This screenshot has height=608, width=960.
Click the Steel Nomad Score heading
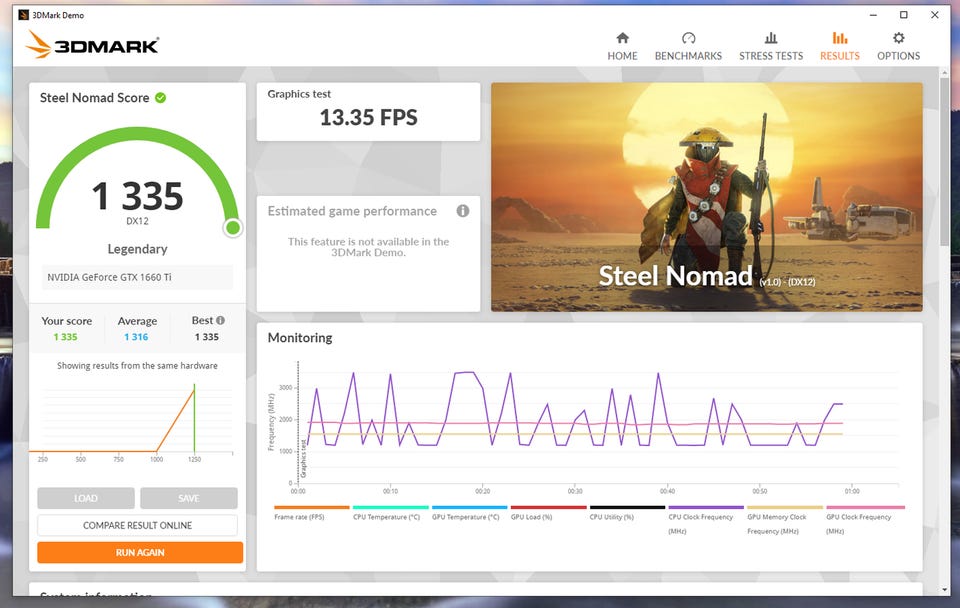coord(94,98)
